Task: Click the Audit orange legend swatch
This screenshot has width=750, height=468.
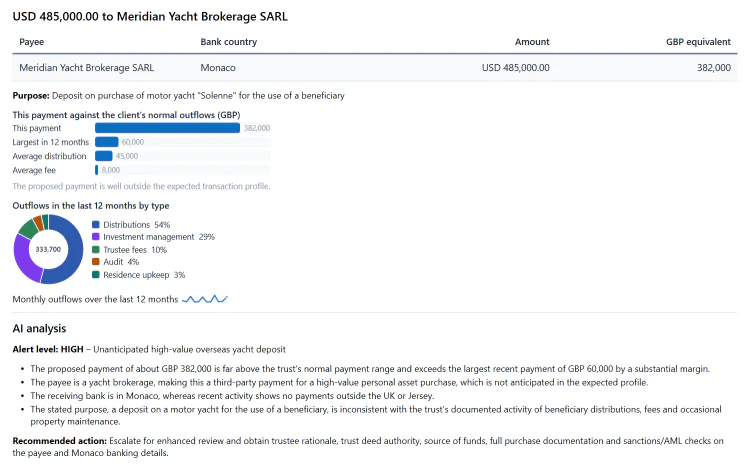Action: (x=96, y=262)
